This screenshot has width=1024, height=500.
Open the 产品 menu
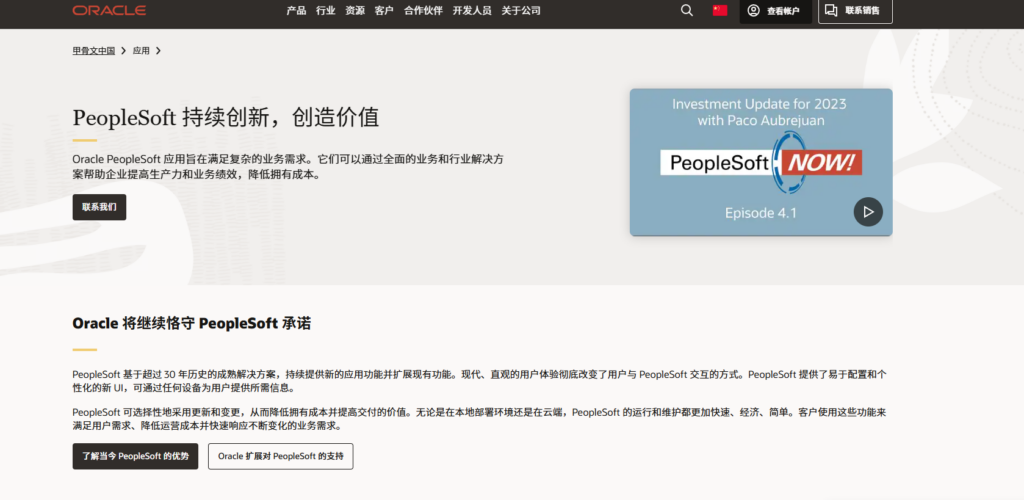(296, 10)
